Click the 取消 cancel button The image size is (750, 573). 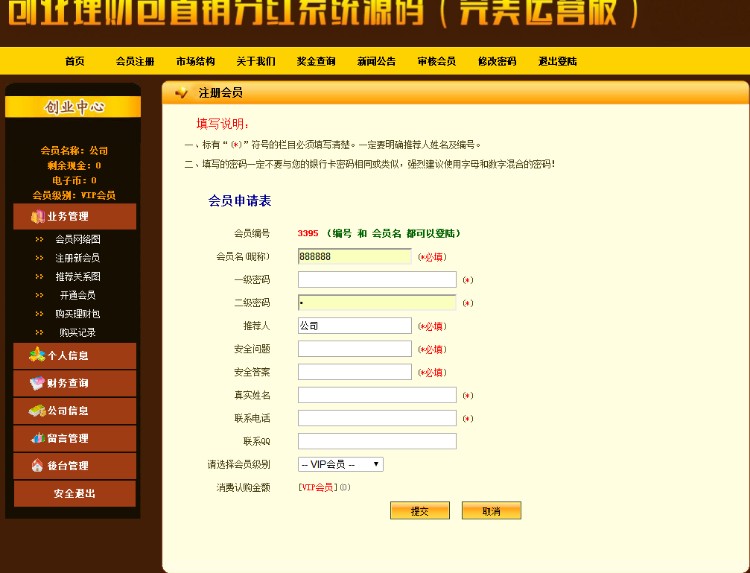pos(491,511)
